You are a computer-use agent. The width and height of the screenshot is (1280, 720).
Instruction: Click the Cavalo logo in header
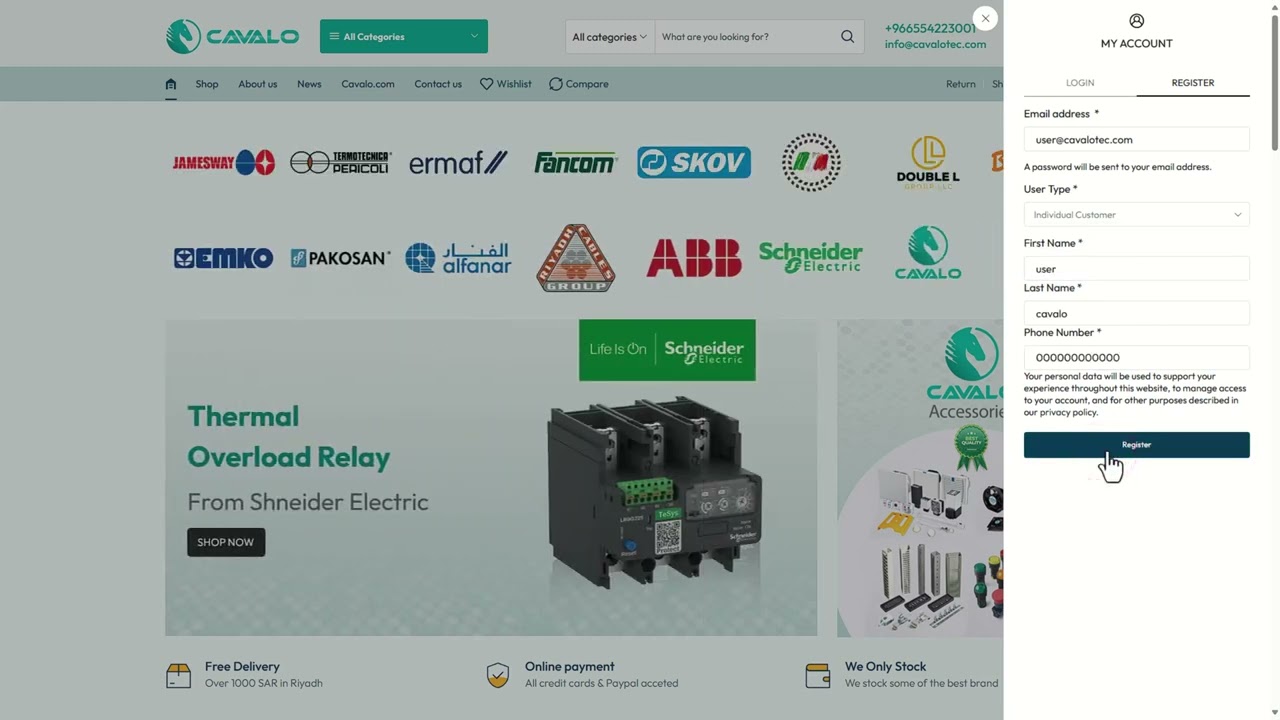tap(232, 36)
